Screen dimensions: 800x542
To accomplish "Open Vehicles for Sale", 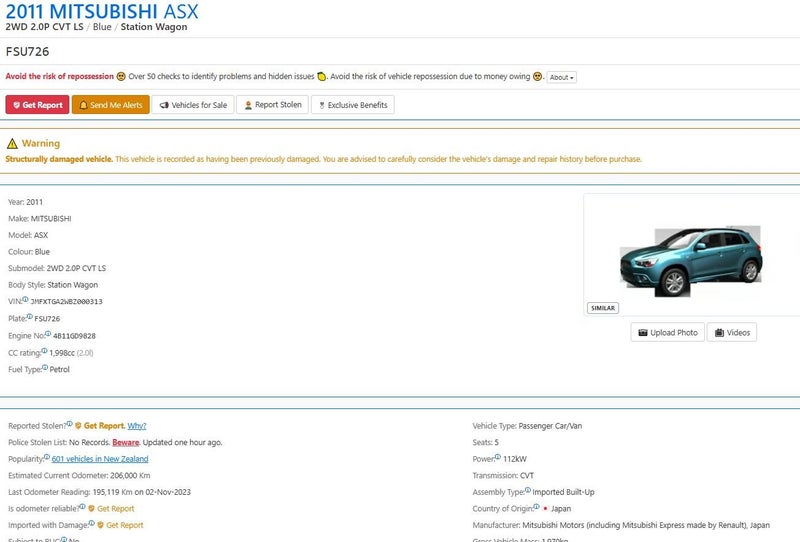I will tap(193, 105).
